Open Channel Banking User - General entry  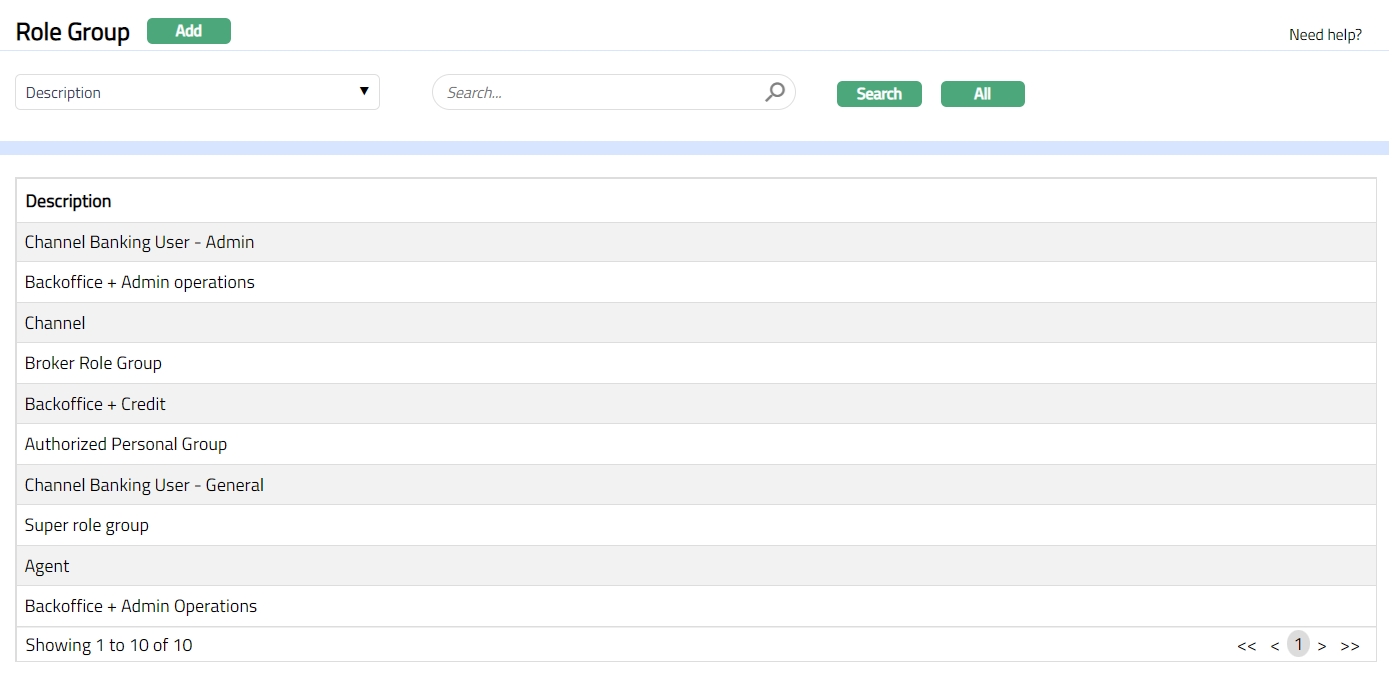pyautogui.click(x=144, y=485)
